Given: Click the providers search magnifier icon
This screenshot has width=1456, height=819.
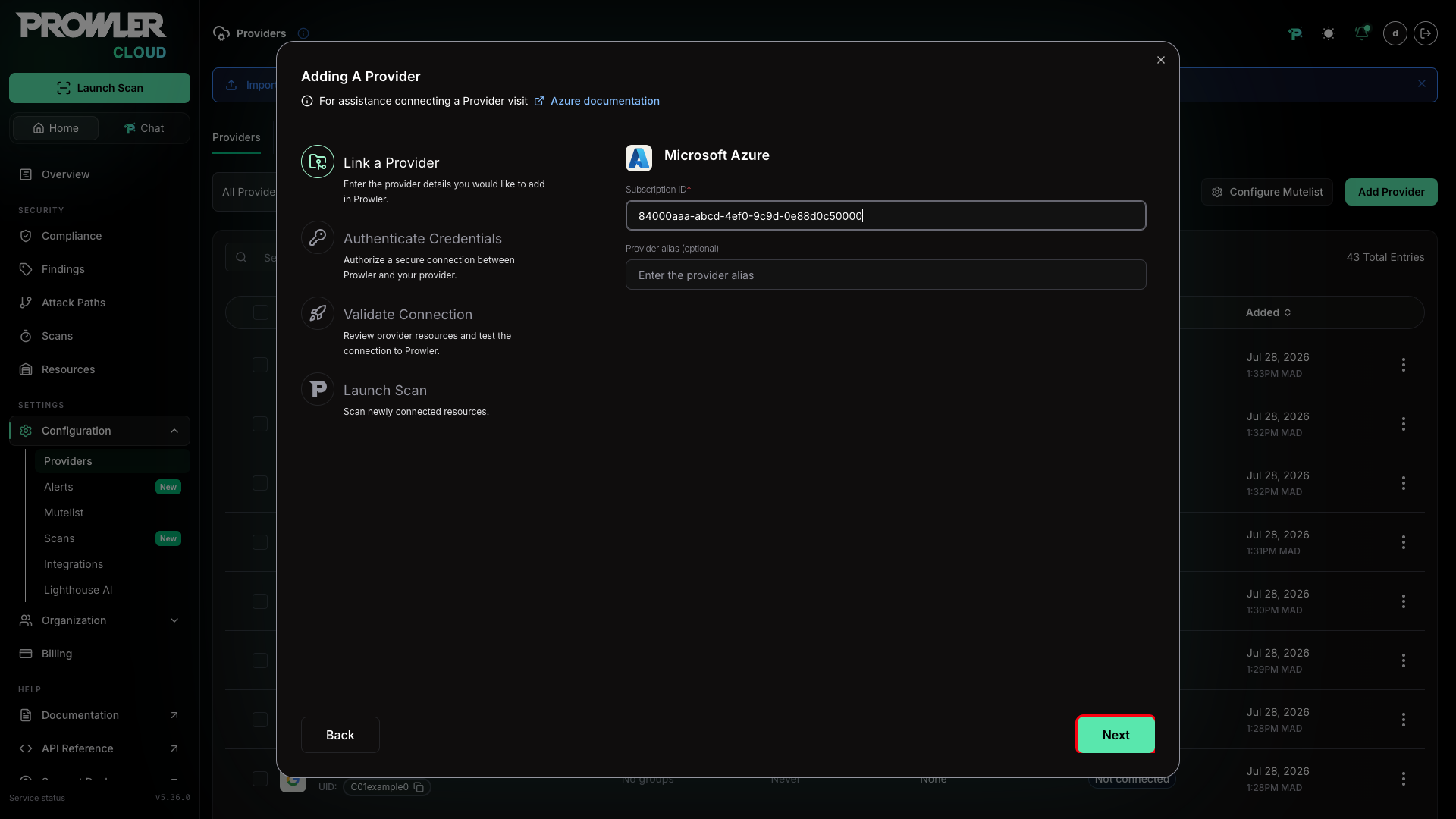Looking at the screenshot, I should tap(241, 257).
